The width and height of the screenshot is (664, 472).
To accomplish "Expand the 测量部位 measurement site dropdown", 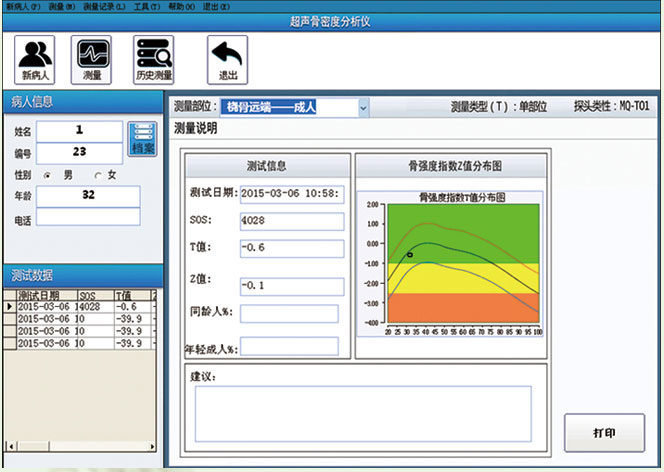I will [362, 107].
